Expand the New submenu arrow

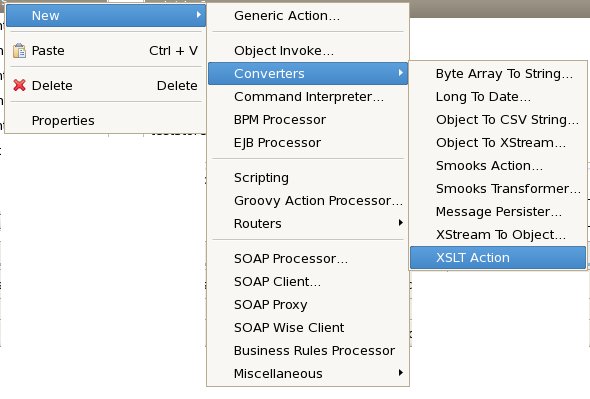(199, 15)
